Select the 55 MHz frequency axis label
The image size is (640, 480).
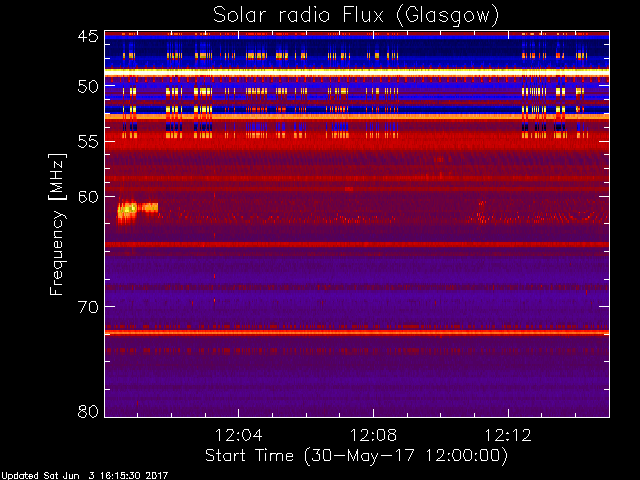88,142
